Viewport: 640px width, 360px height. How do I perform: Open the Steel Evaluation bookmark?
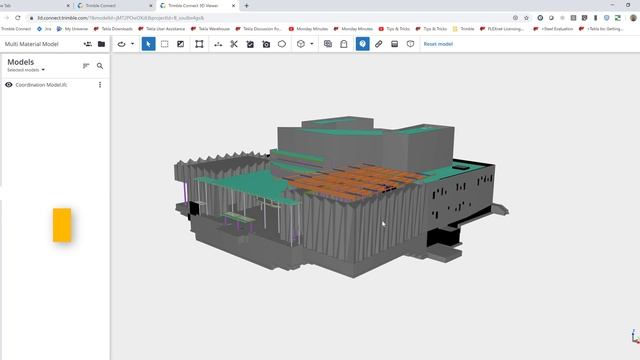pyautogui.click(x=553, y=29)
